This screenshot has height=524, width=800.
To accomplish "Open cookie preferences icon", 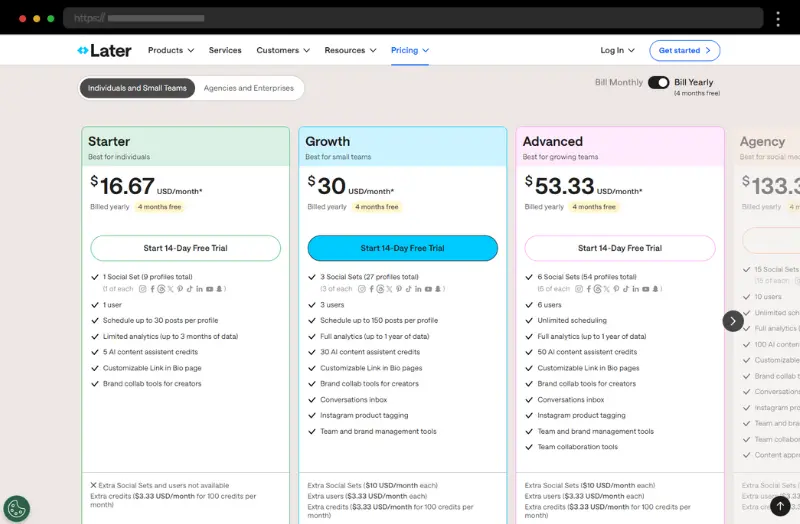I will pos(17,509).
